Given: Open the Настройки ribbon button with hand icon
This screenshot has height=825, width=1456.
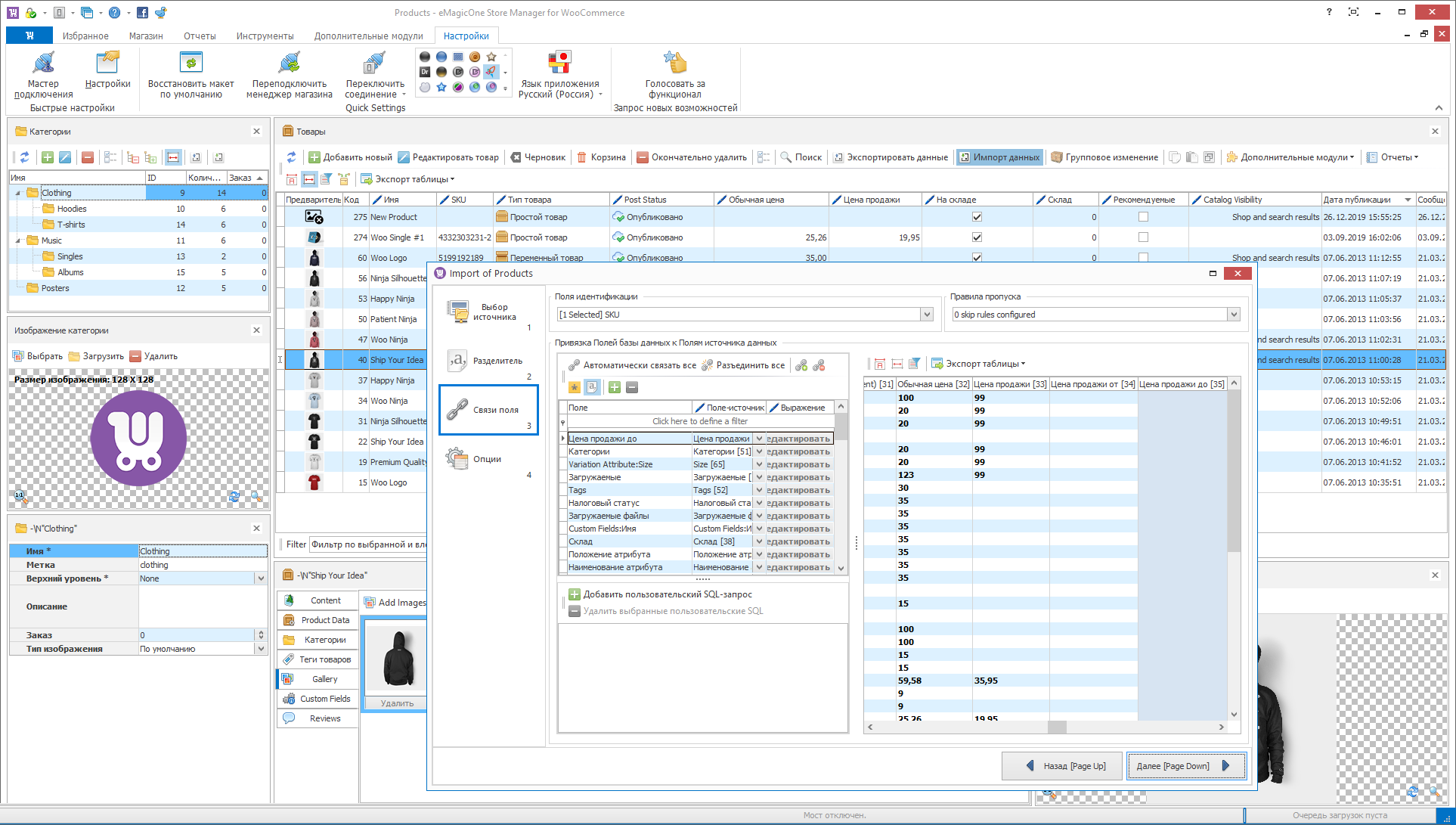Looking at the screenshot, I should click(107, 70).
